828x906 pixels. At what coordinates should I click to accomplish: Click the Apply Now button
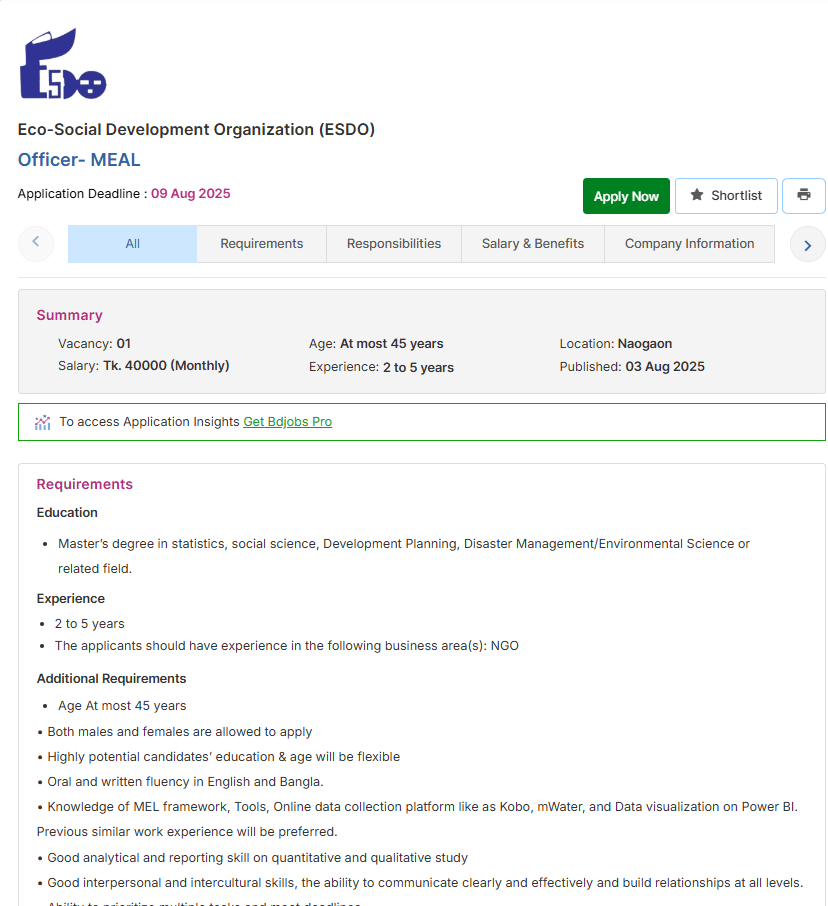tap(626, 196)
